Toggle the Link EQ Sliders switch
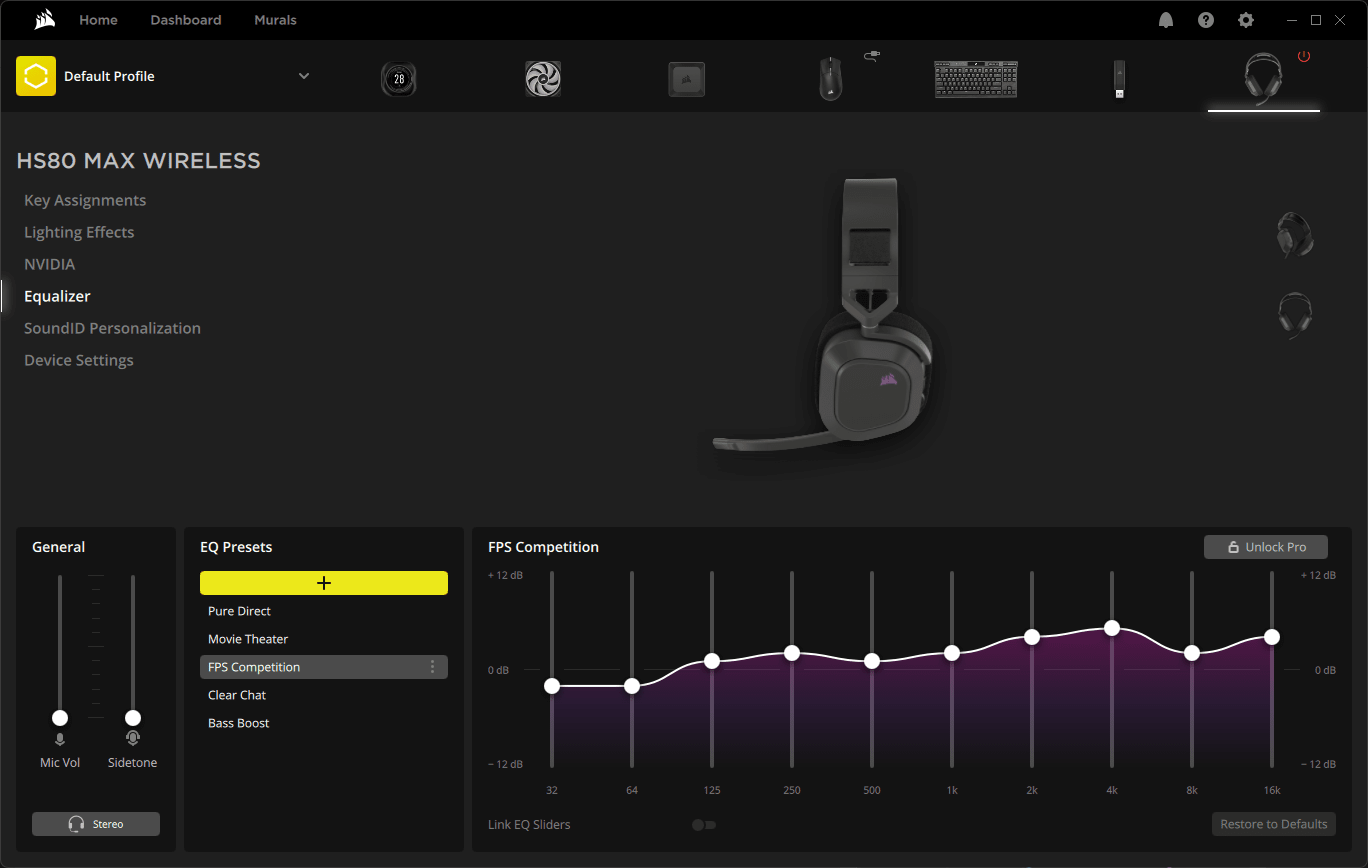 pyautogui.click(x=704, y=825)
